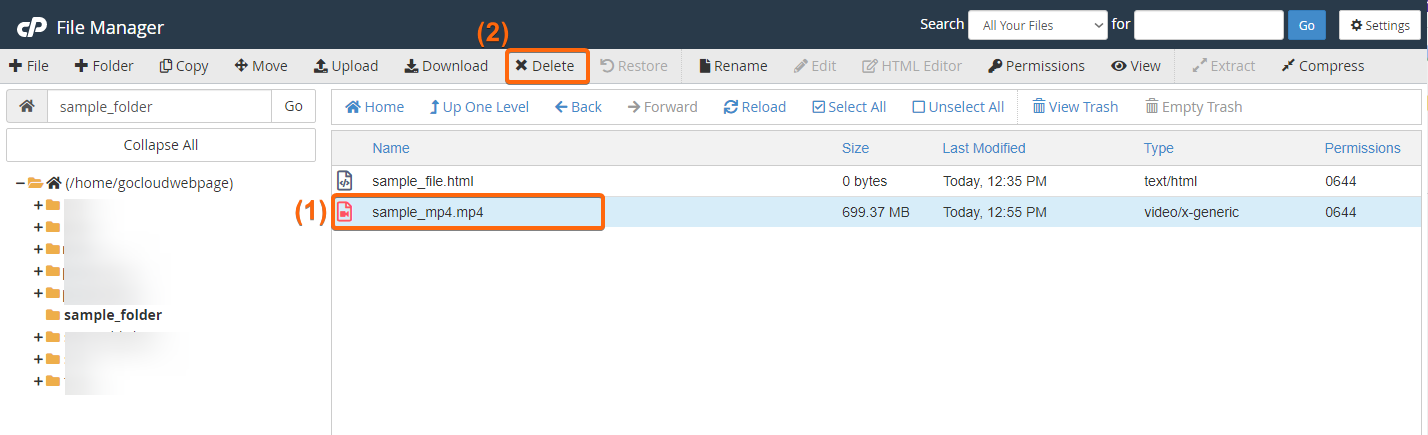Click the Copy toolbar button

point(184,66)
